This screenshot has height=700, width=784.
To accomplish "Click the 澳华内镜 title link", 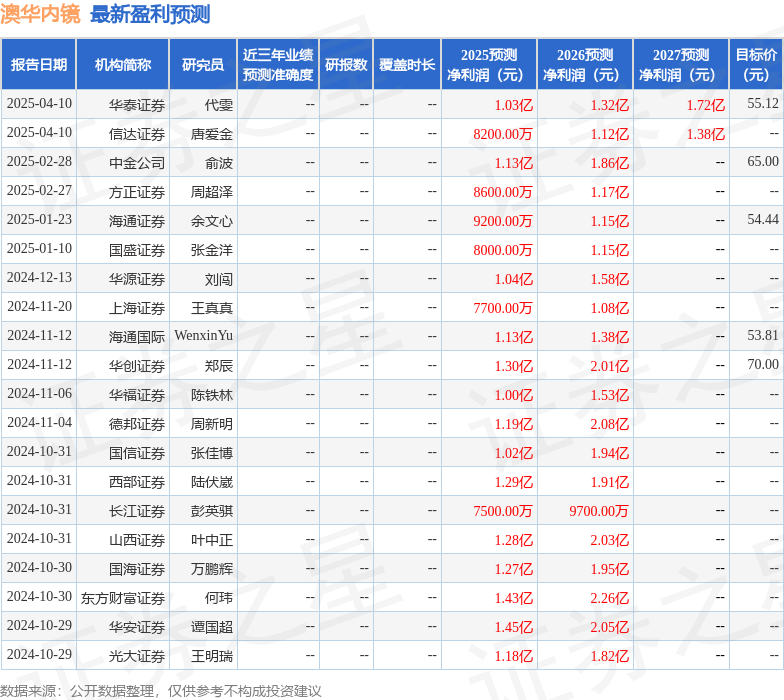I will [40, 14].
